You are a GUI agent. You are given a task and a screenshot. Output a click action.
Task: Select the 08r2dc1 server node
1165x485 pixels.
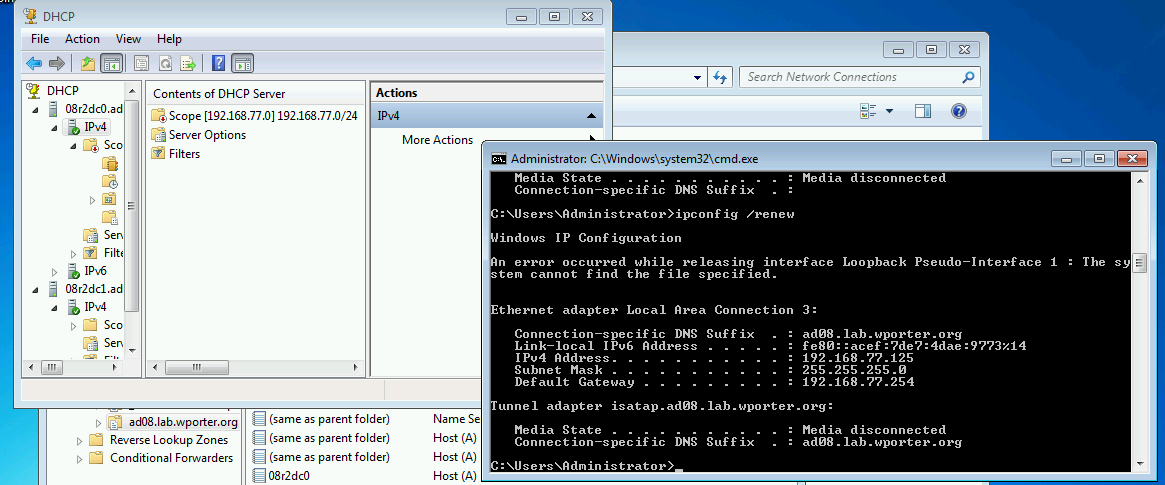tap(93, 288)
